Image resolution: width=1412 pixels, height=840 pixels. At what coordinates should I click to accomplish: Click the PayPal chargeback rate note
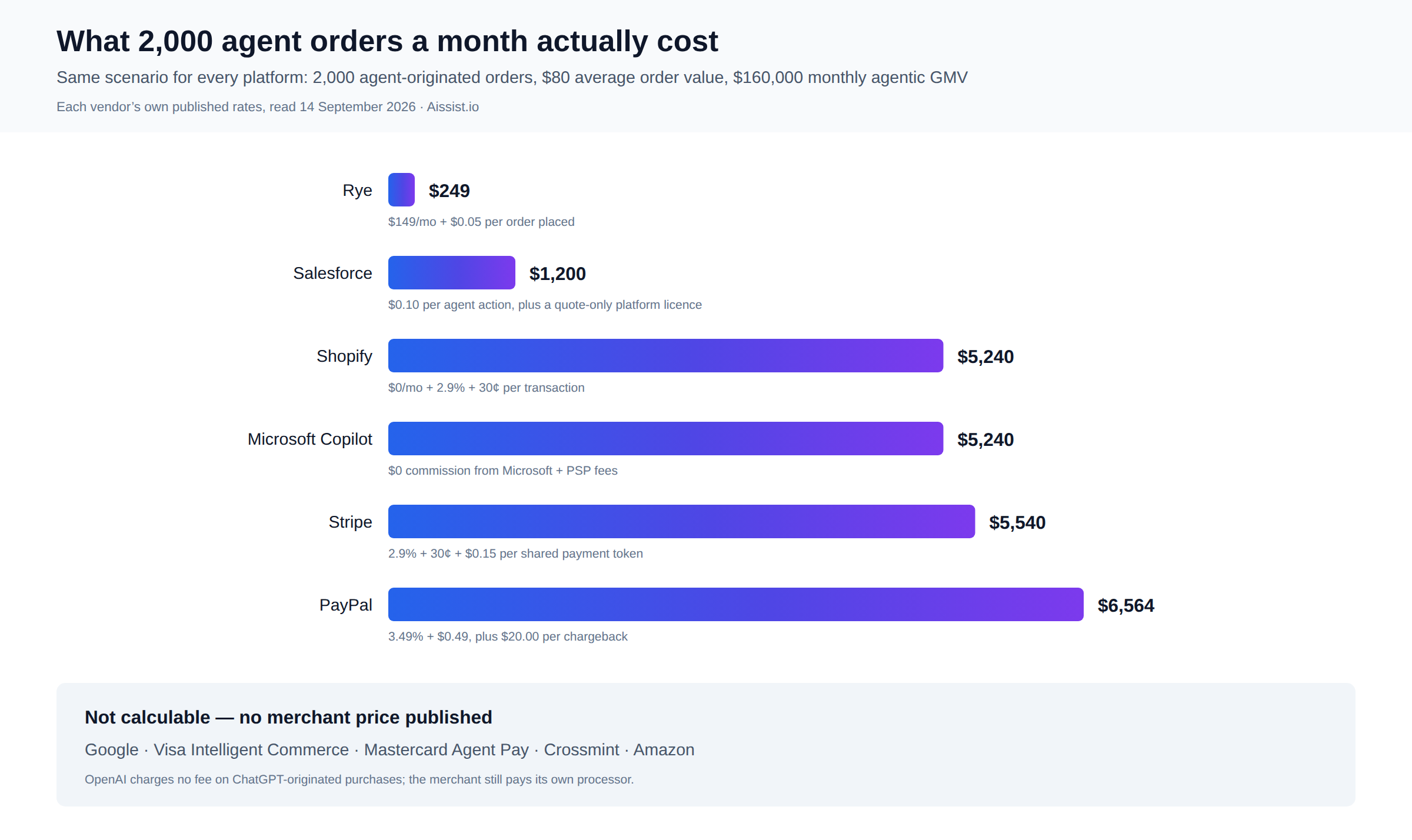(508, 636)
